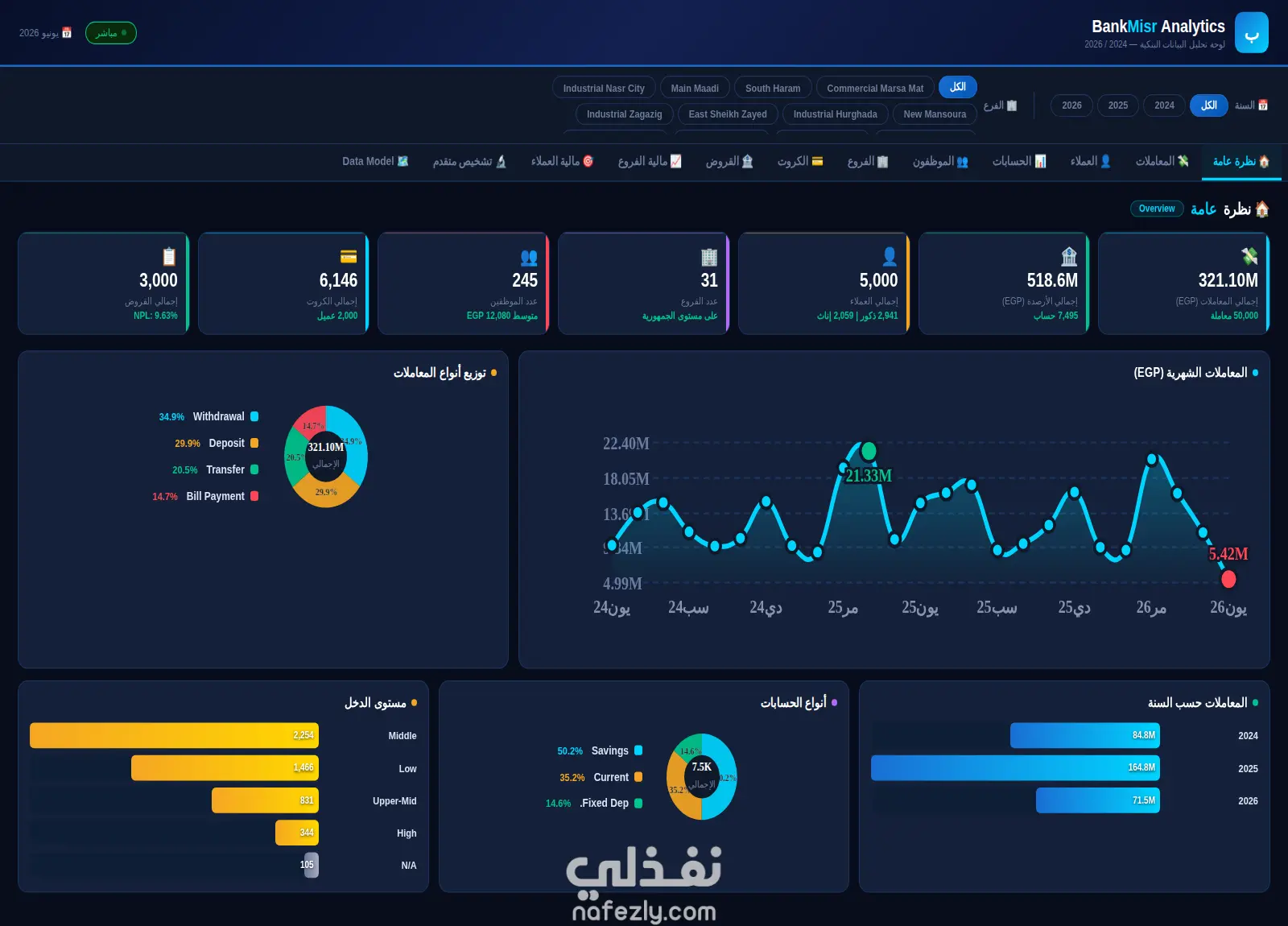The height and width of the screenshot is (926, 1288).
Task: Select the all-years pill
Action: pos(1208,105)
